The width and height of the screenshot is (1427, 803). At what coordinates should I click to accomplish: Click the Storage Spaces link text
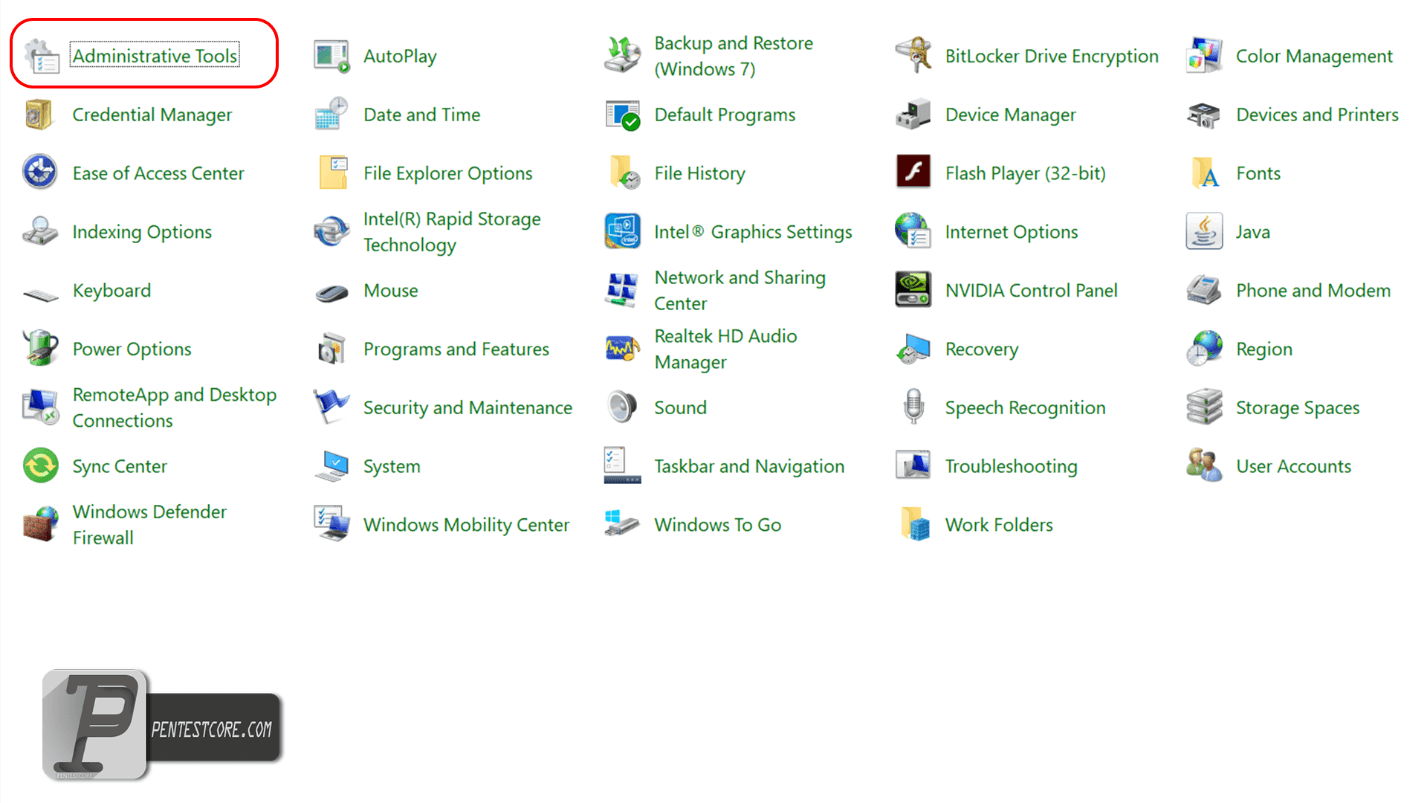point(1297,408)
